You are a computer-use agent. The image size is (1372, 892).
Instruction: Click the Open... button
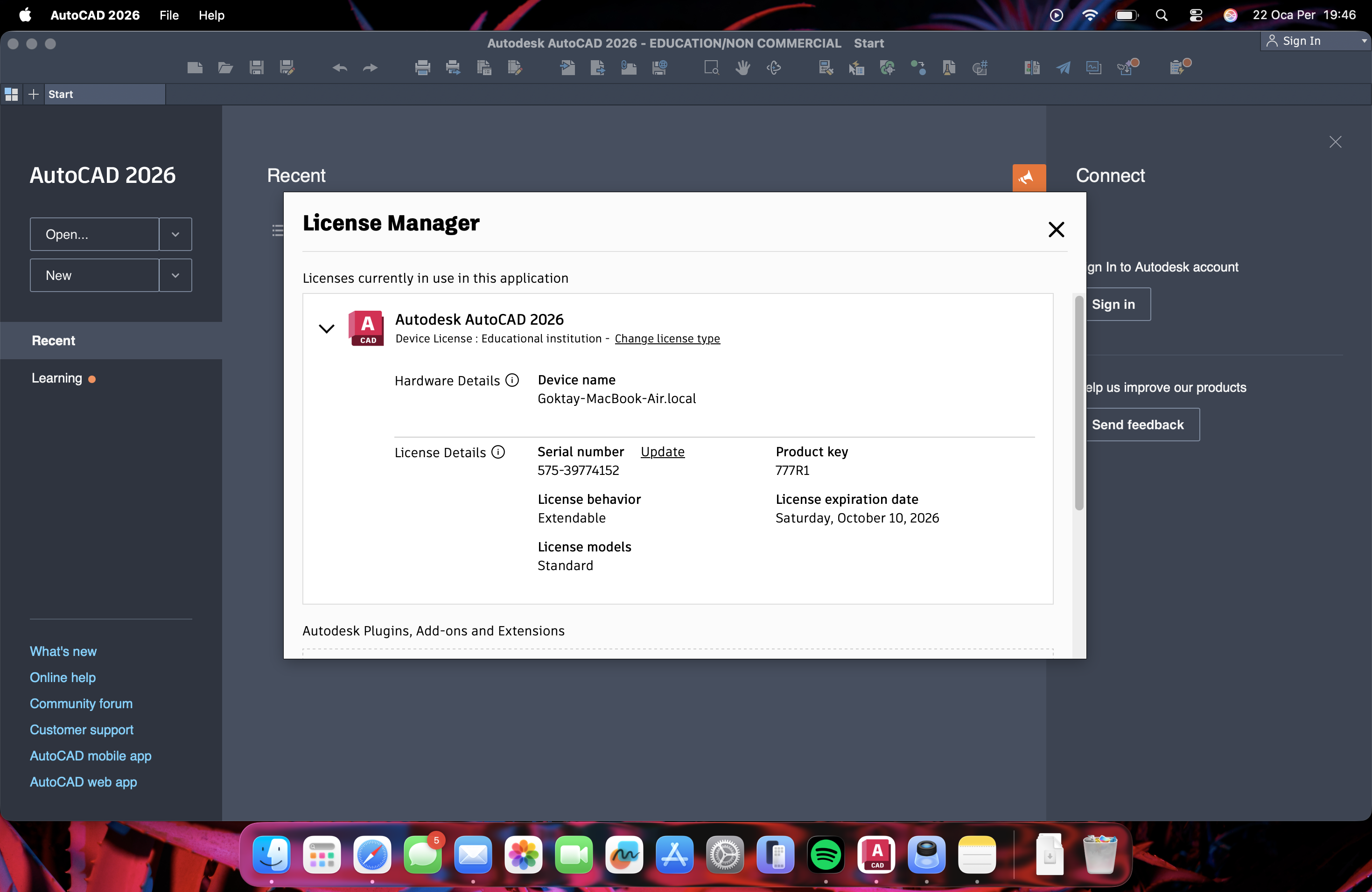(x=95, y=235)
